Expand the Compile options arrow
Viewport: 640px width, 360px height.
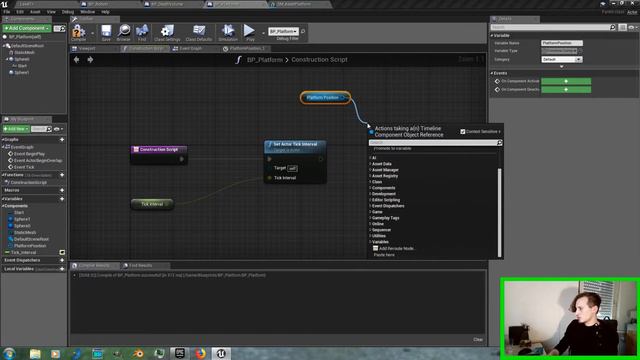tap(93, 33)
